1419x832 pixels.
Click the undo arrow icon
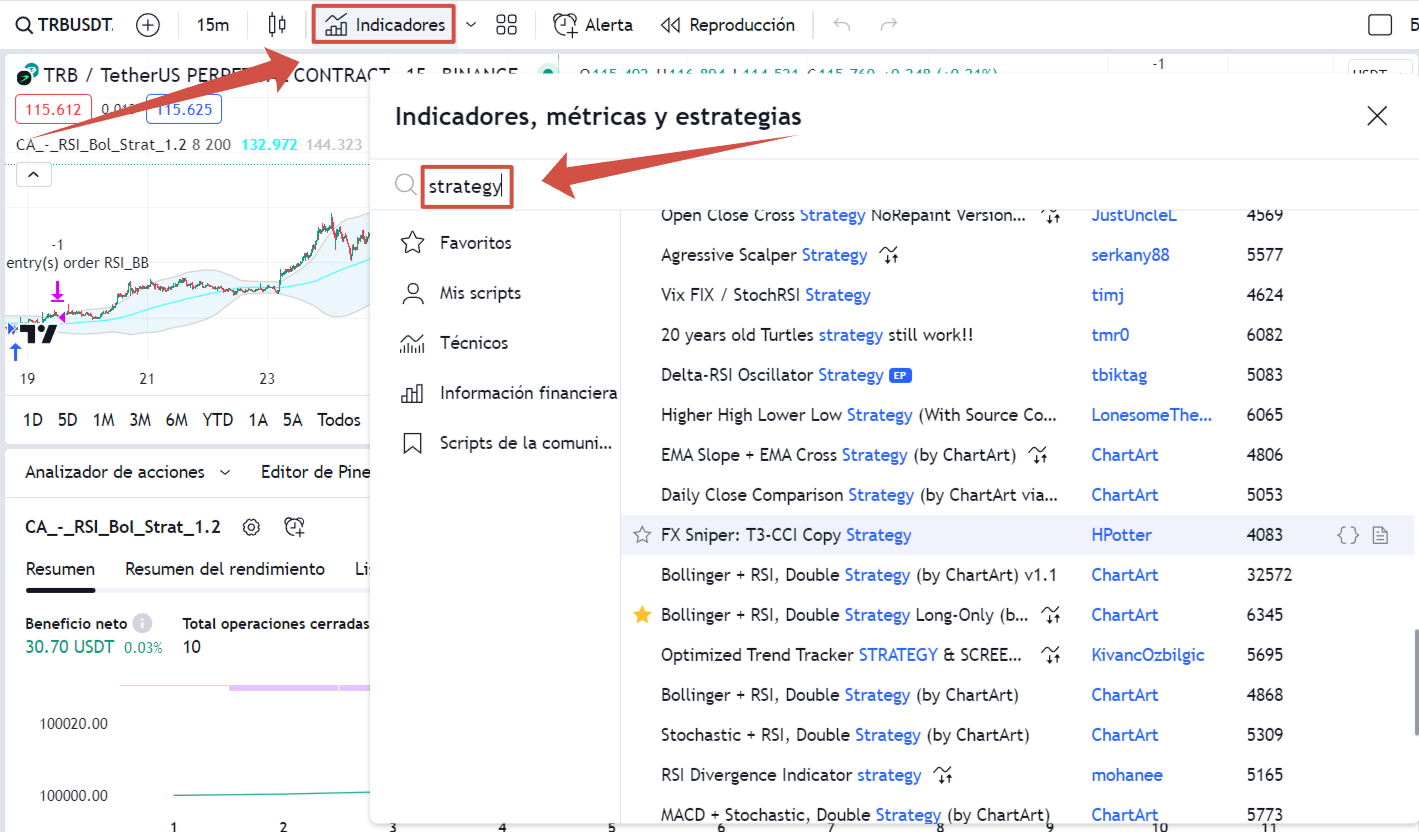click(x=842, y=25)
